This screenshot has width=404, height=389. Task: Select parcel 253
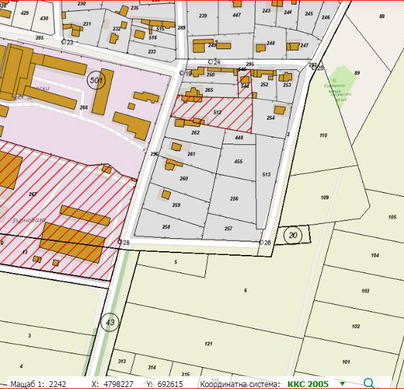pyautogui.click(x=287, y=85)
